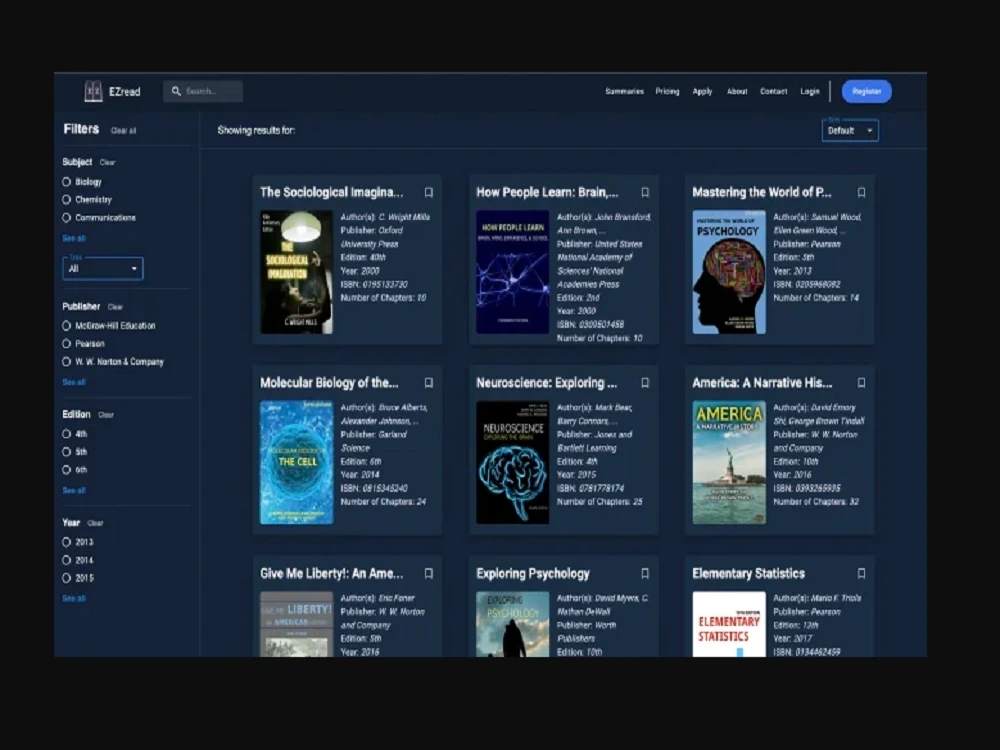
Task: Open Apply nav item
Action: click(702, 91)
